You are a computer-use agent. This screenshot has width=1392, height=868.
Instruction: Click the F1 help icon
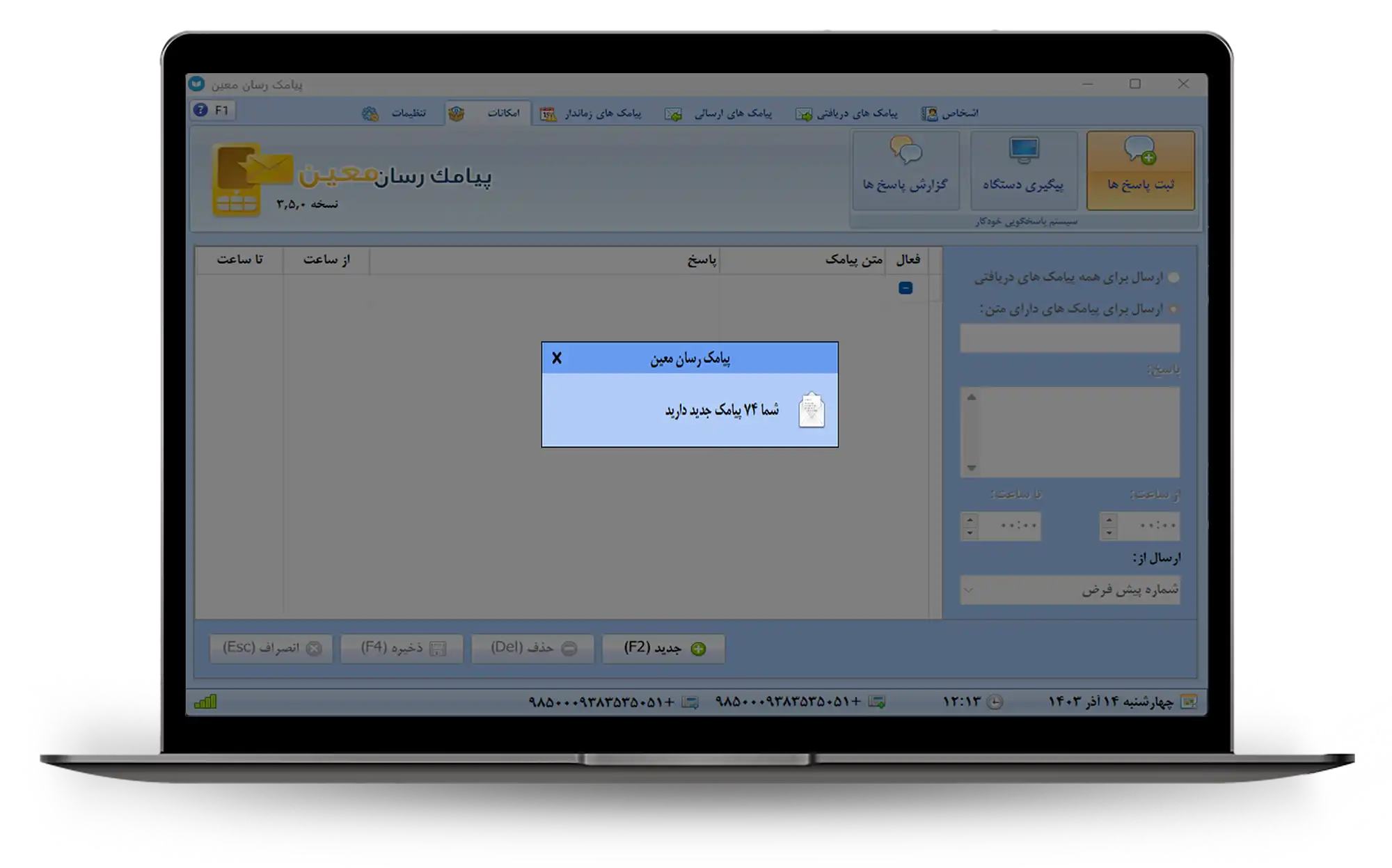(x=201, y=110)
